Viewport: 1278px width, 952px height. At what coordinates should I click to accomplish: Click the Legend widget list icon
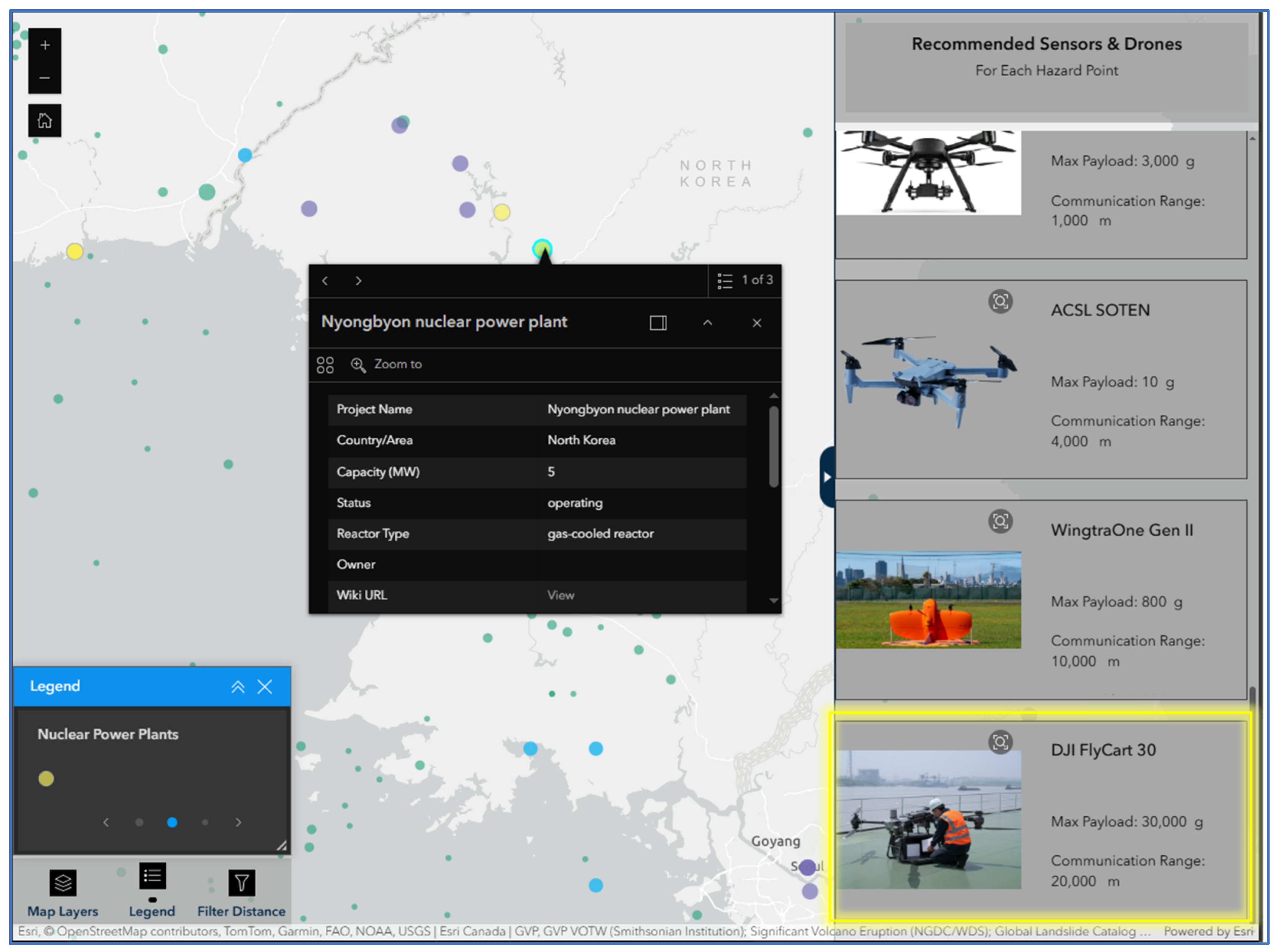(x=152, y=877)
